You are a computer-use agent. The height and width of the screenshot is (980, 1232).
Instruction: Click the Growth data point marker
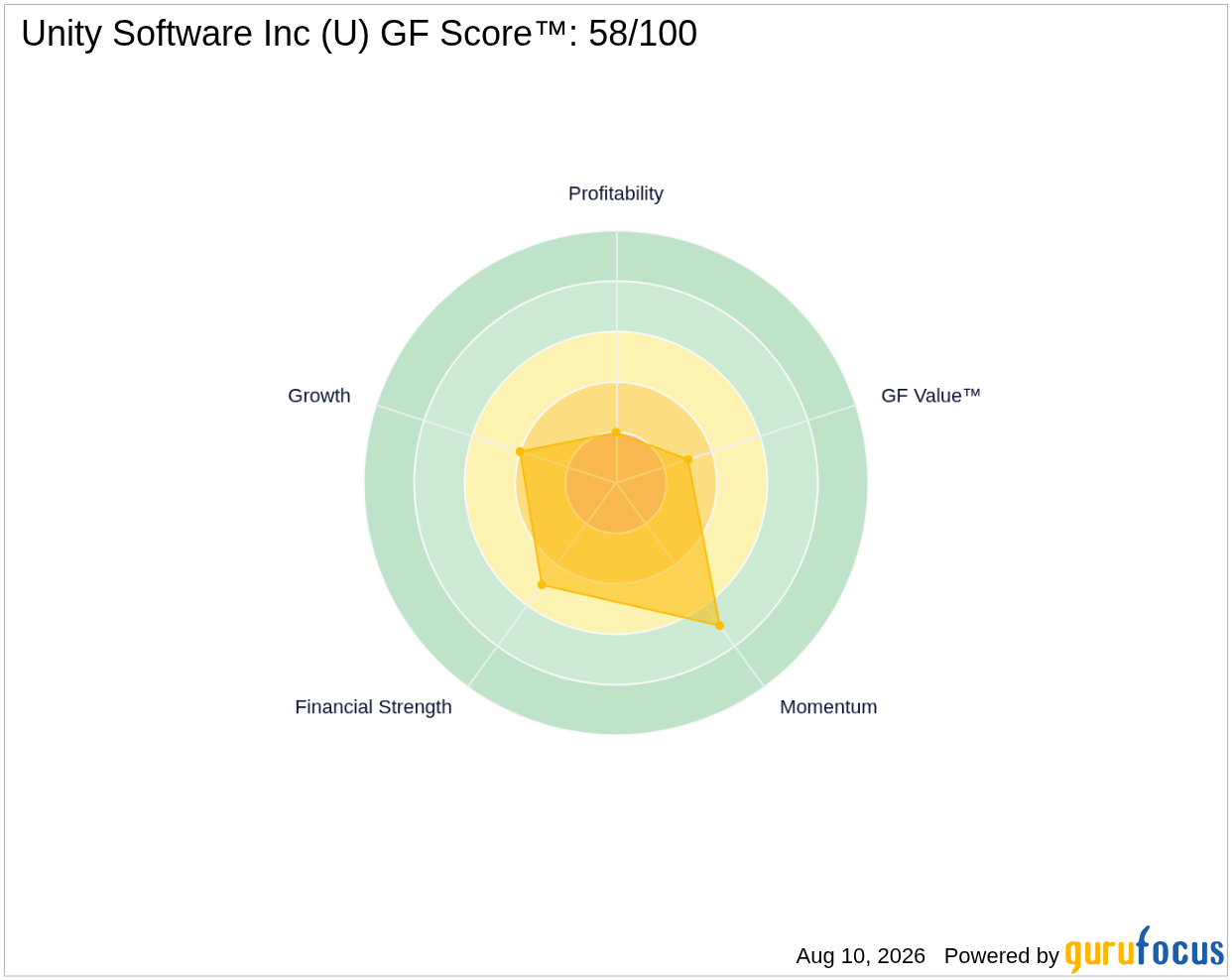pos(520,452)
